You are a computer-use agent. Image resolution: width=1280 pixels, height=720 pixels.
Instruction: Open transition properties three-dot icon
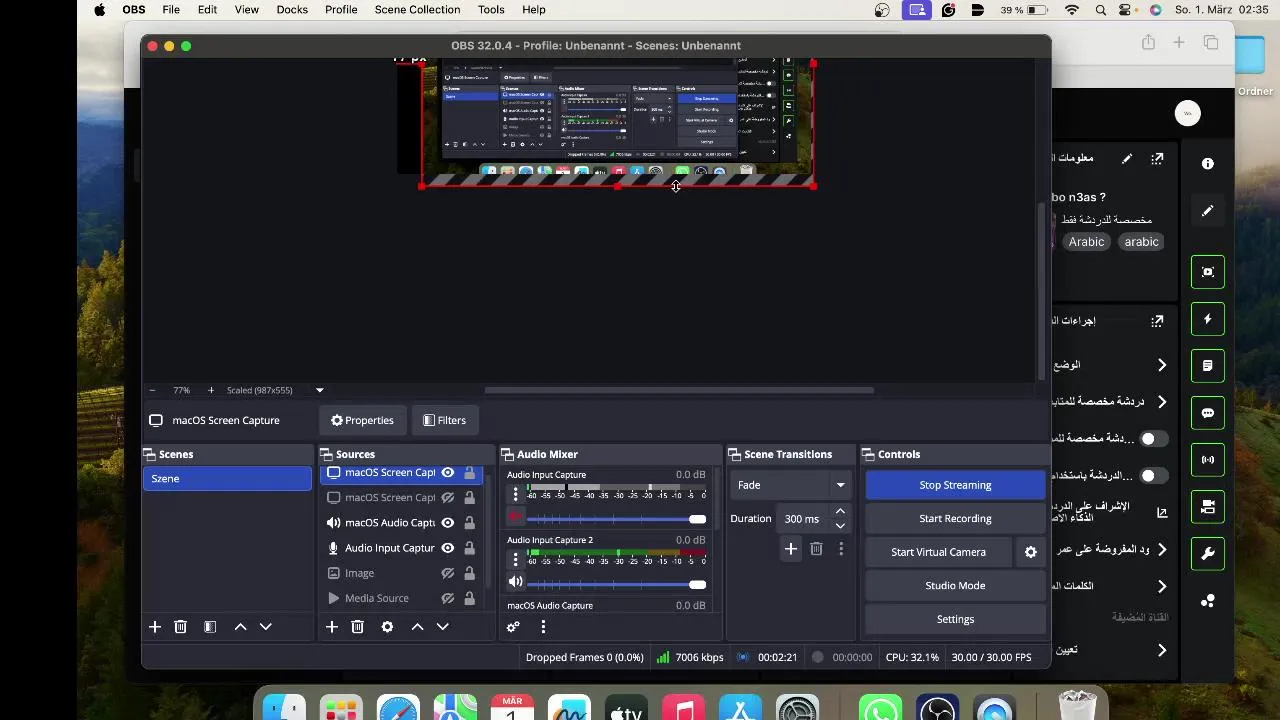(x=841, y=549)
